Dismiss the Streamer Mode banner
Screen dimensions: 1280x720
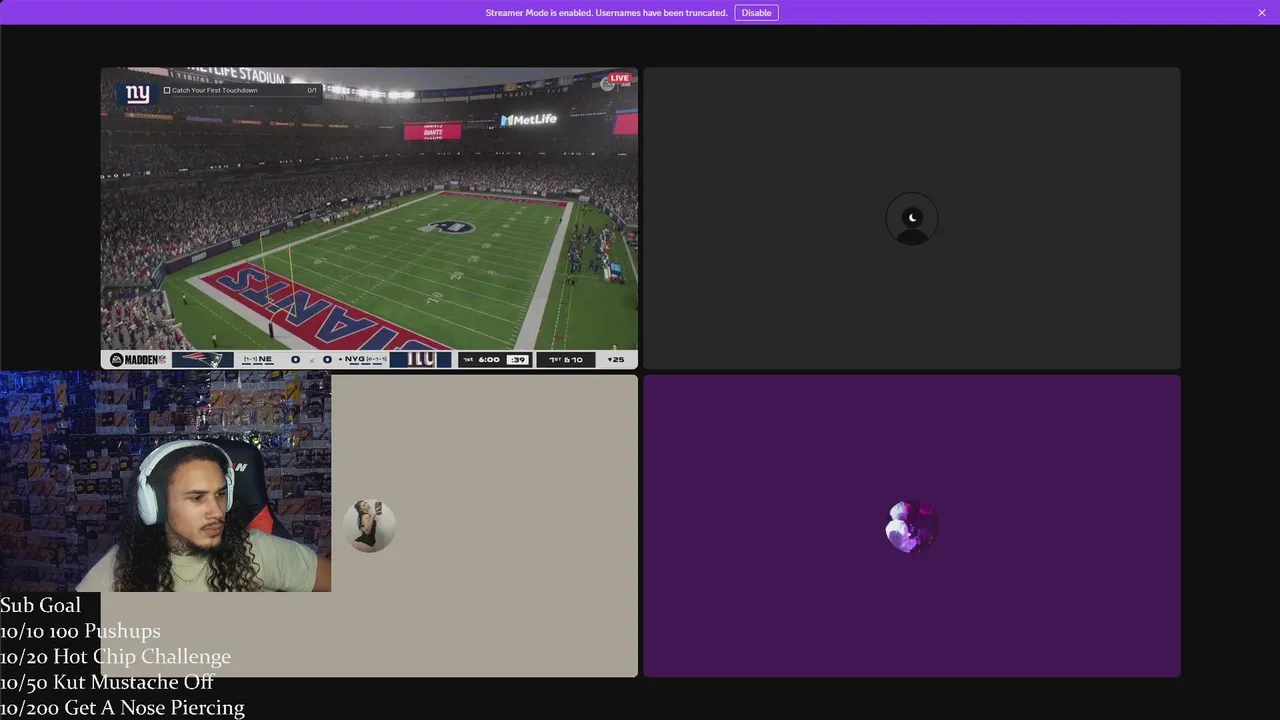[1262, 13]
